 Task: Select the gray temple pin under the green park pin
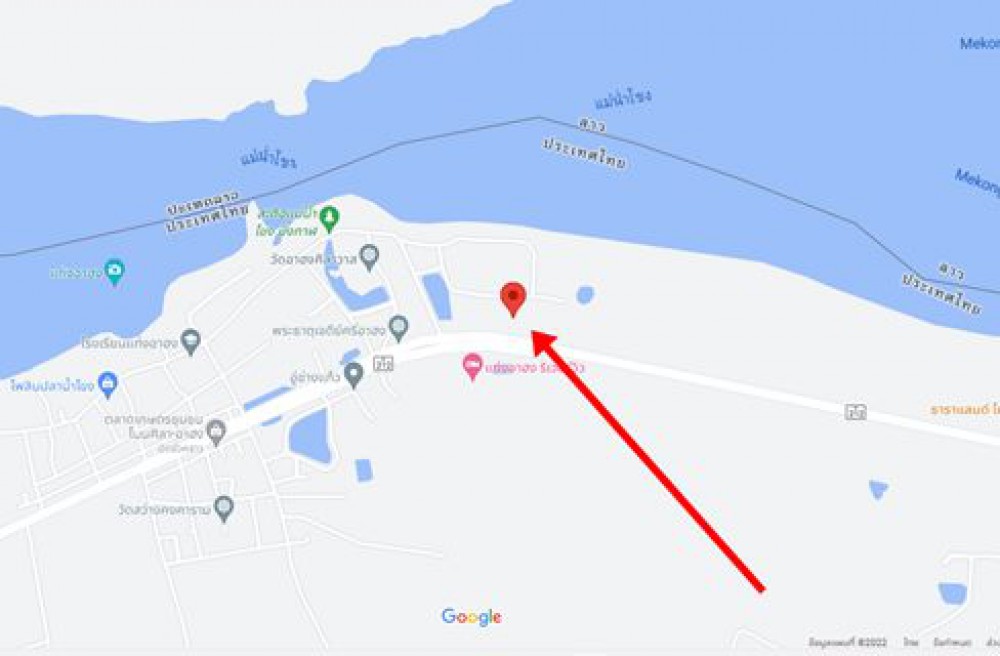click(369, 258)
